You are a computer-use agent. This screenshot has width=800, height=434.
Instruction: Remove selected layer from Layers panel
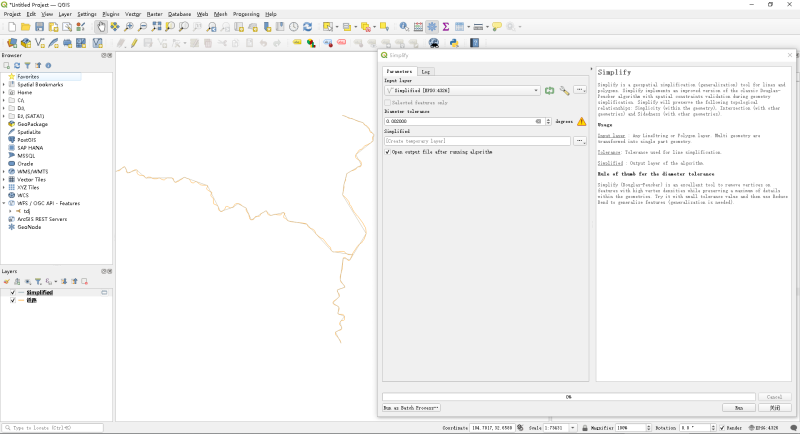(x=85, y=282)
